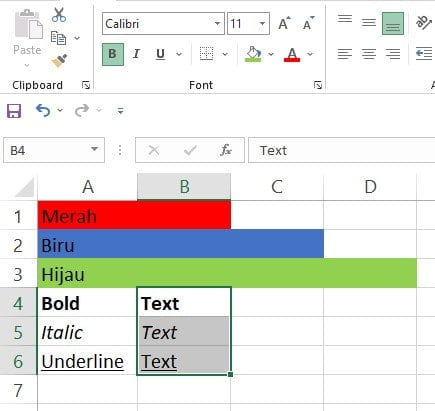This screenshot has width=435, height=411.
Task: Open the text Orientation tool
Action: 423,23
